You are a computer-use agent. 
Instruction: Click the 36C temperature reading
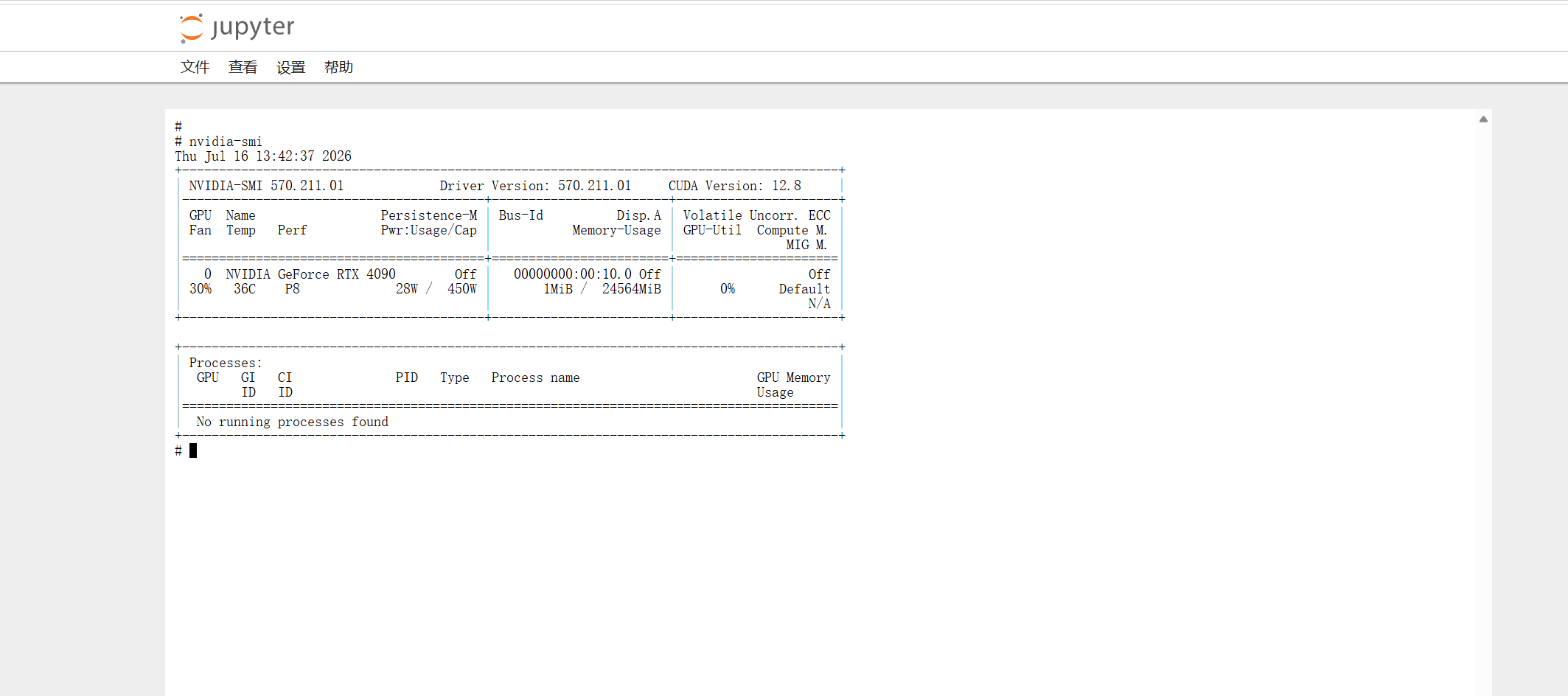tap(245, 289)
